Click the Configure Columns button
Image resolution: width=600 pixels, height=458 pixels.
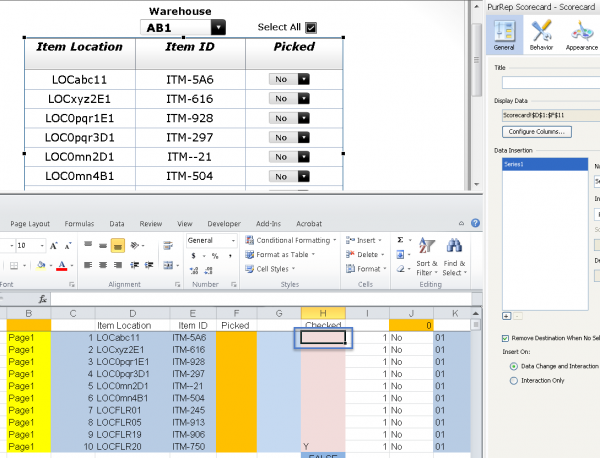click(536, 132)
